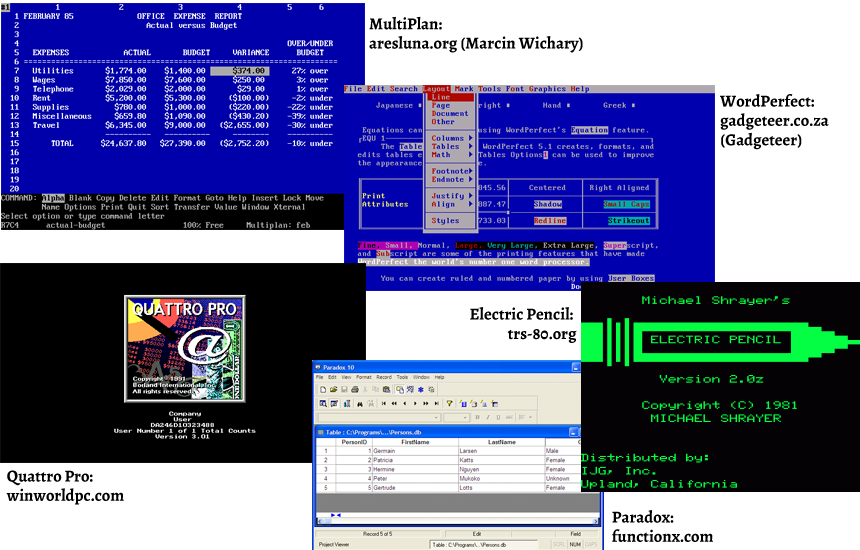The width and height of the screenshot is (860, 550).
Task: Open the font name dropdown in Paradox
Action: (x=437, y=417)
